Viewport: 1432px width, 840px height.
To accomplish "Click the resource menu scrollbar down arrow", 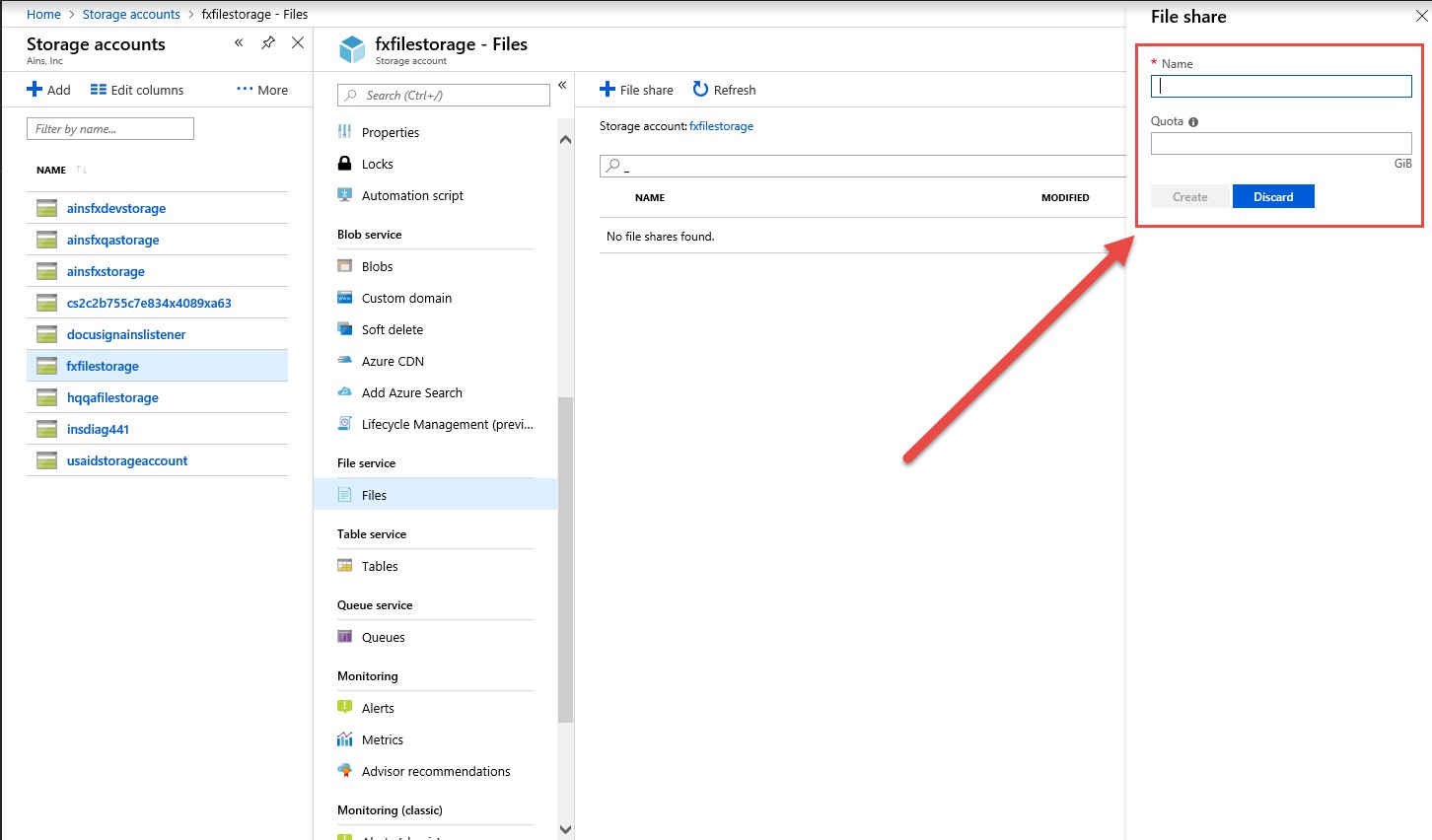I will 565,829.
